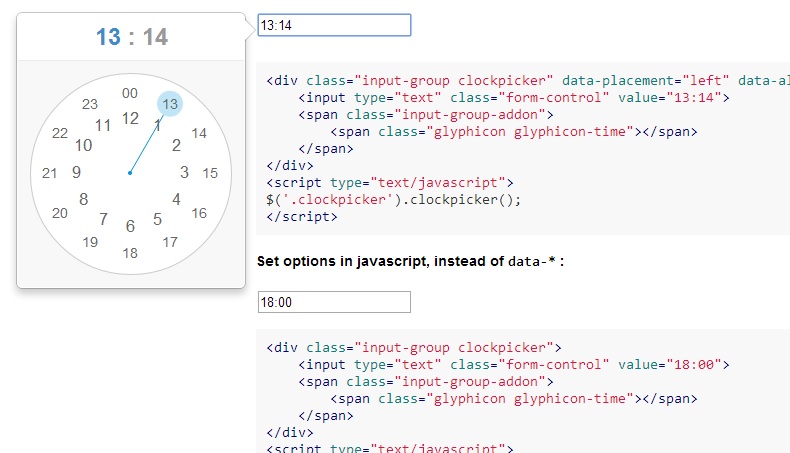This screenshot has width=790, height=453.
Task: Choose hour 23 on the outer ring
Action: (90, 104)
